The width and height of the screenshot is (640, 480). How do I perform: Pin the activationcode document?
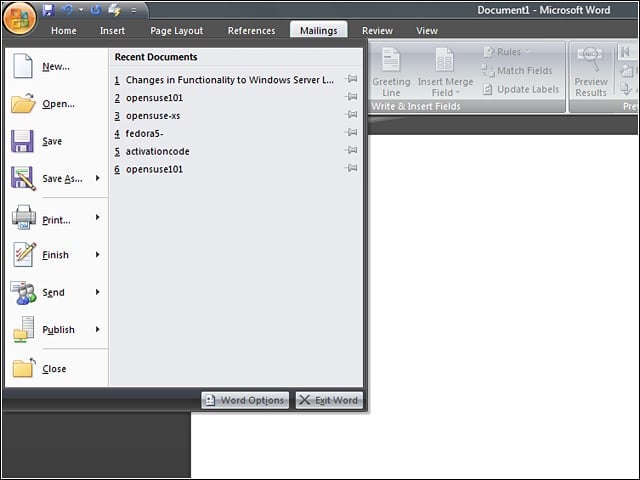351,150
